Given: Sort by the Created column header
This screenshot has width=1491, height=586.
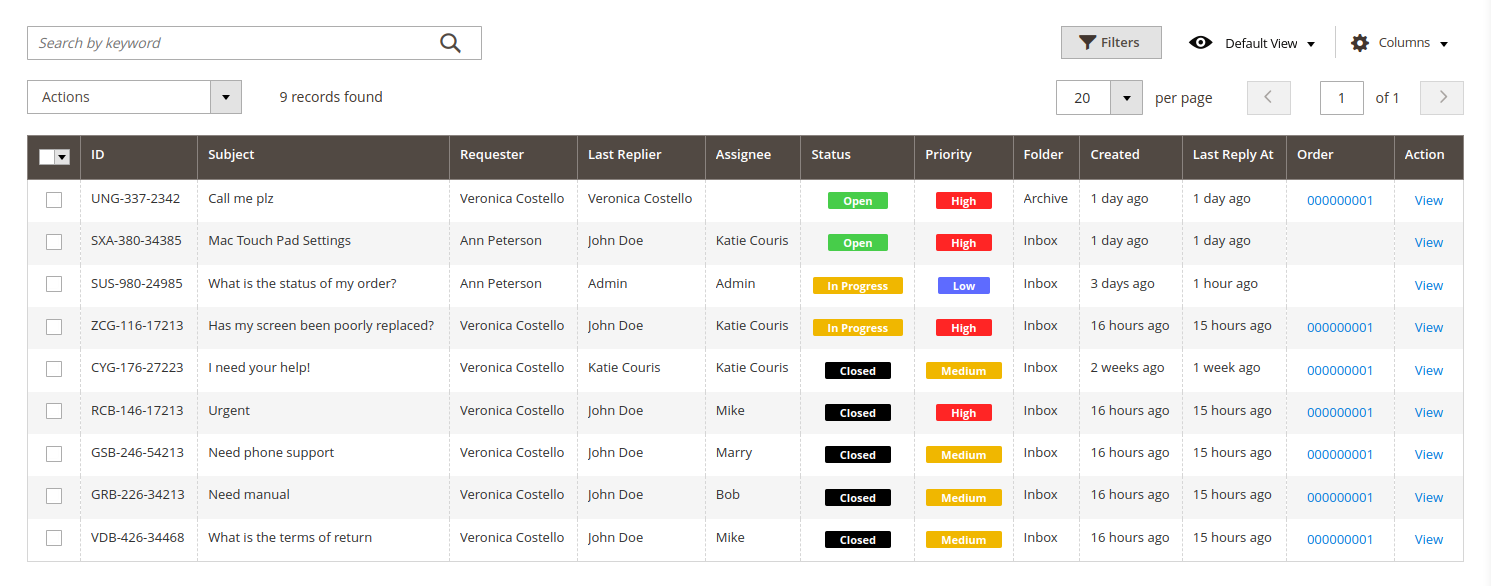Looking at the screenshot, I should pos(1114,155).
